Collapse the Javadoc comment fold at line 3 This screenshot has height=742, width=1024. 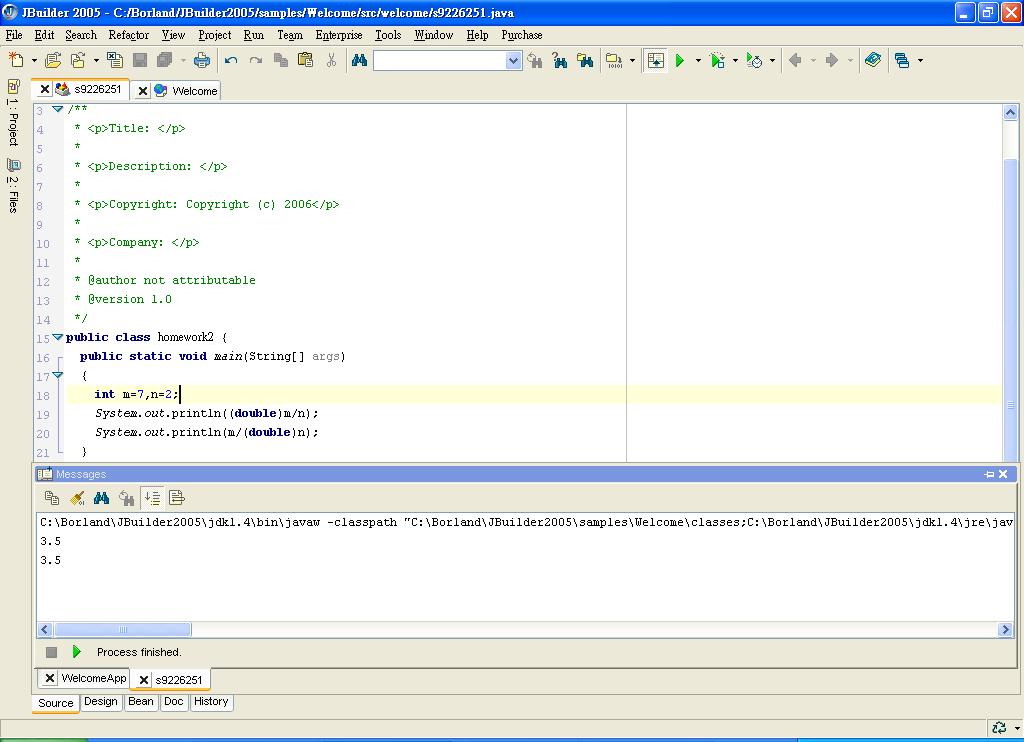[57, 109]
